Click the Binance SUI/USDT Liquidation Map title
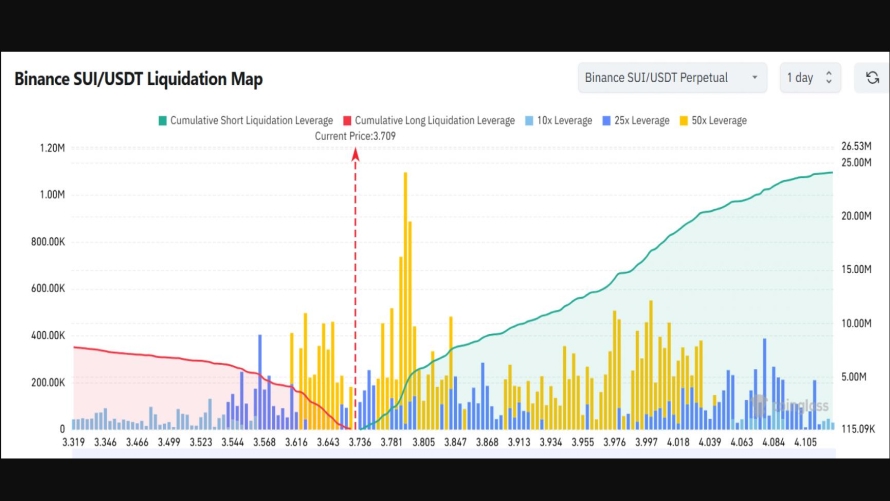Image resolution: width=890 pixels, height=501 pixels. click(x=138, y=79)
